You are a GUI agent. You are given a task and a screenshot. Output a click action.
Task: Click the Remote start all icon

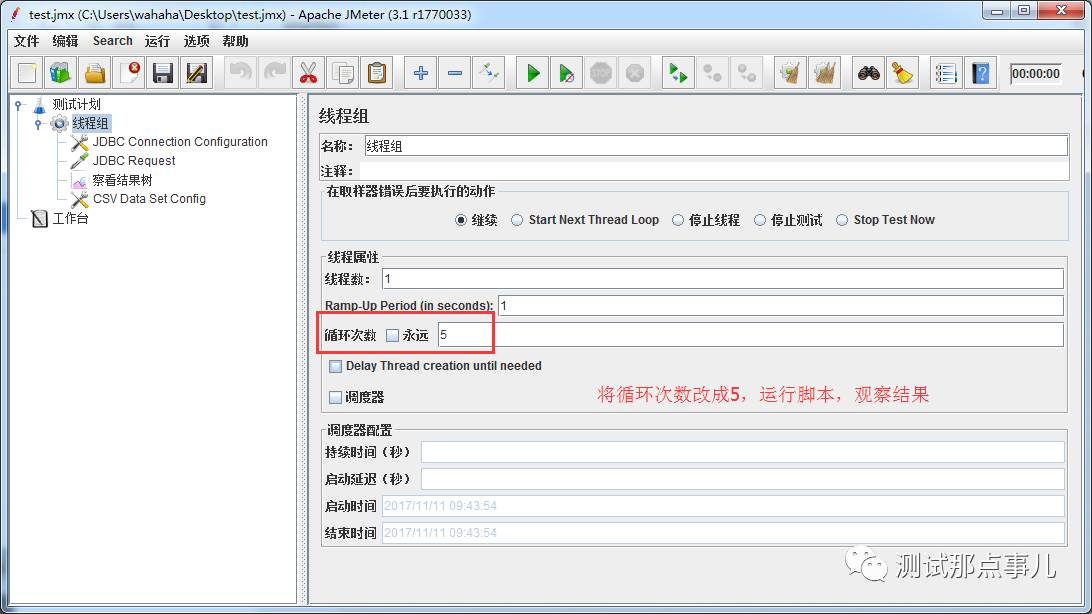point(678,73)
